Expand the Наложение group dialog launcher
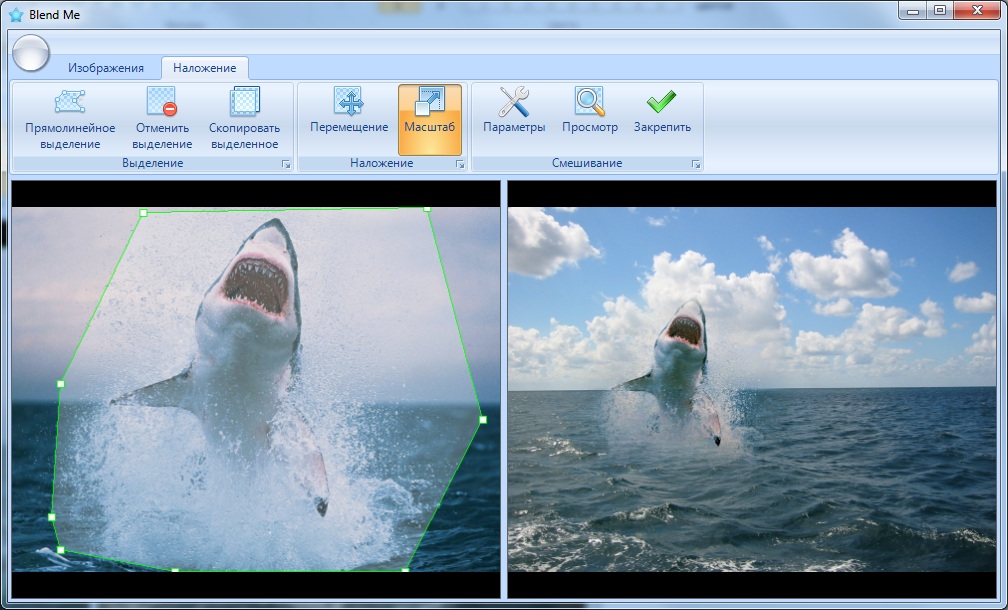Screen dimensions: 1008x610 pyautogui.click(x=460, y=165)
